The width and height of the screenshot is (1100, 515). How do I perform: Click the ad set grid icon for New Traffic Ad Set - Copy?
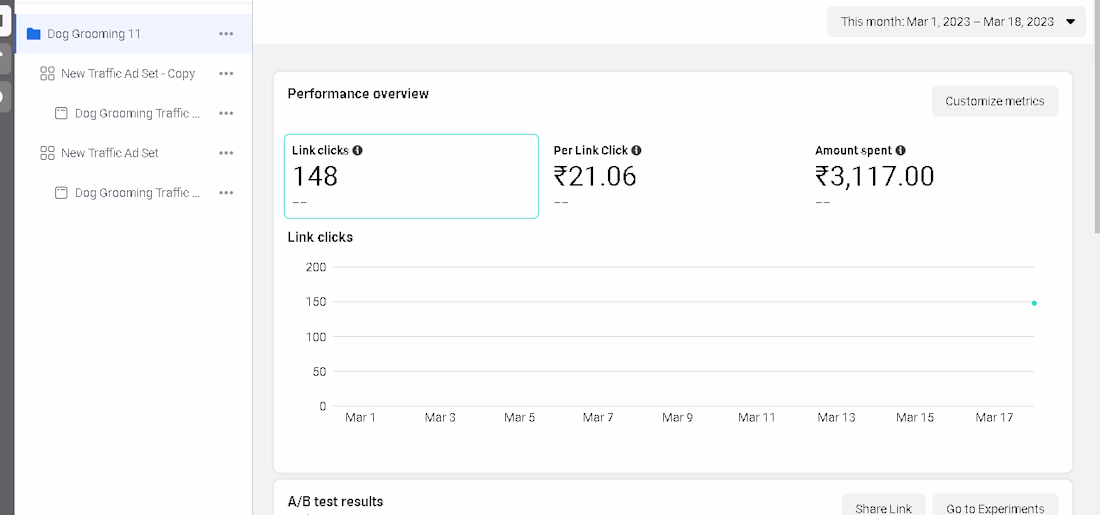click(47, 74)
